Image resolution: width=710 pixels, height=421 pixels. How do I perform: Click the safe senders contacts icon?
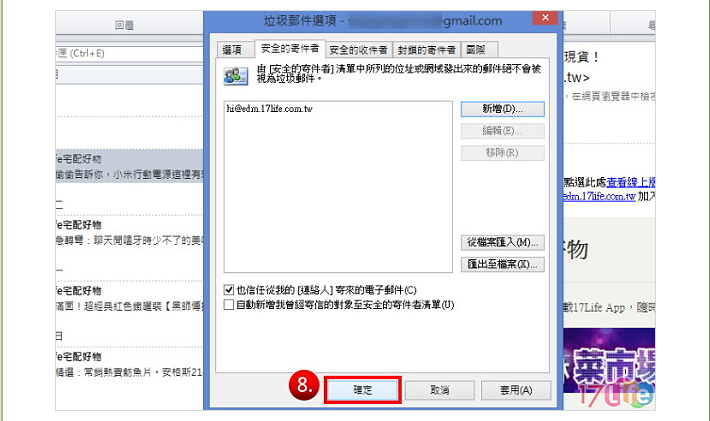click(235, 76)
